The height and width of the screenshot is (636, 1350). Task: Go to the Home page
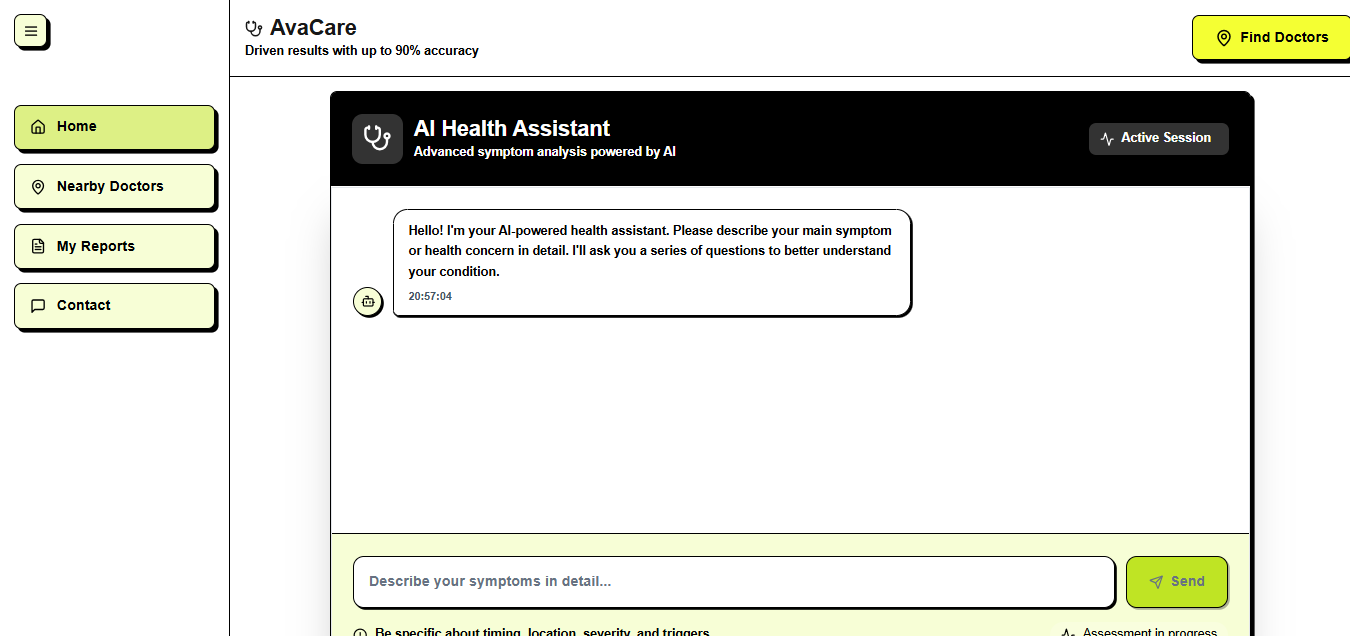[115, 127]
